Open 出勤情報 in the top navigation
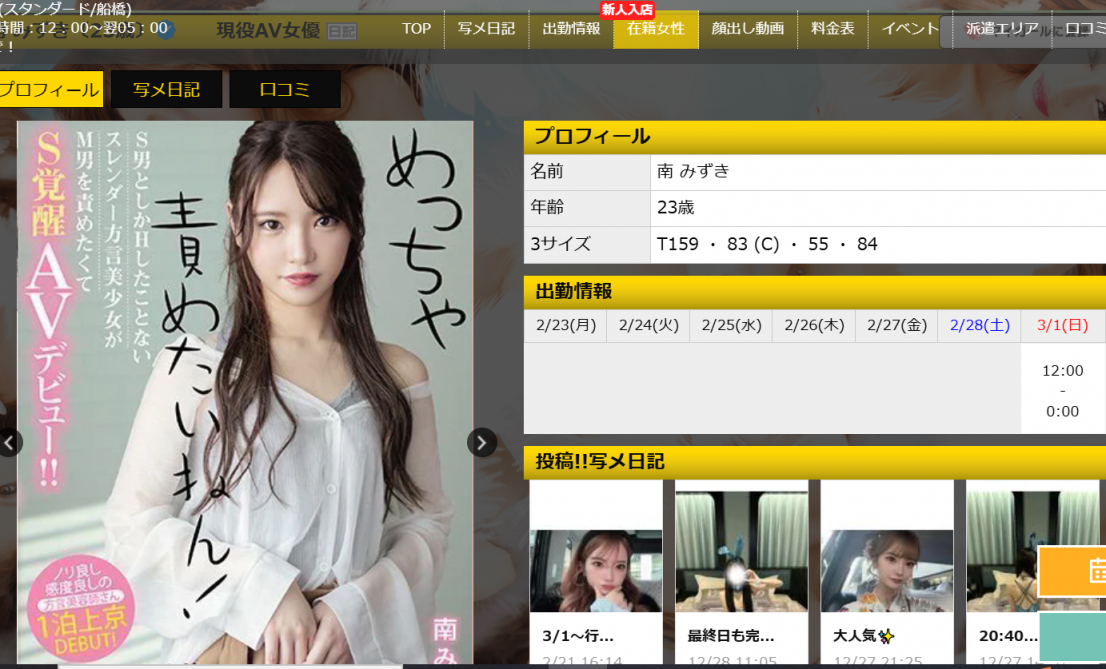Image resolution: width=1106 pixels, height=669 pixels. (x=571, y=29)
